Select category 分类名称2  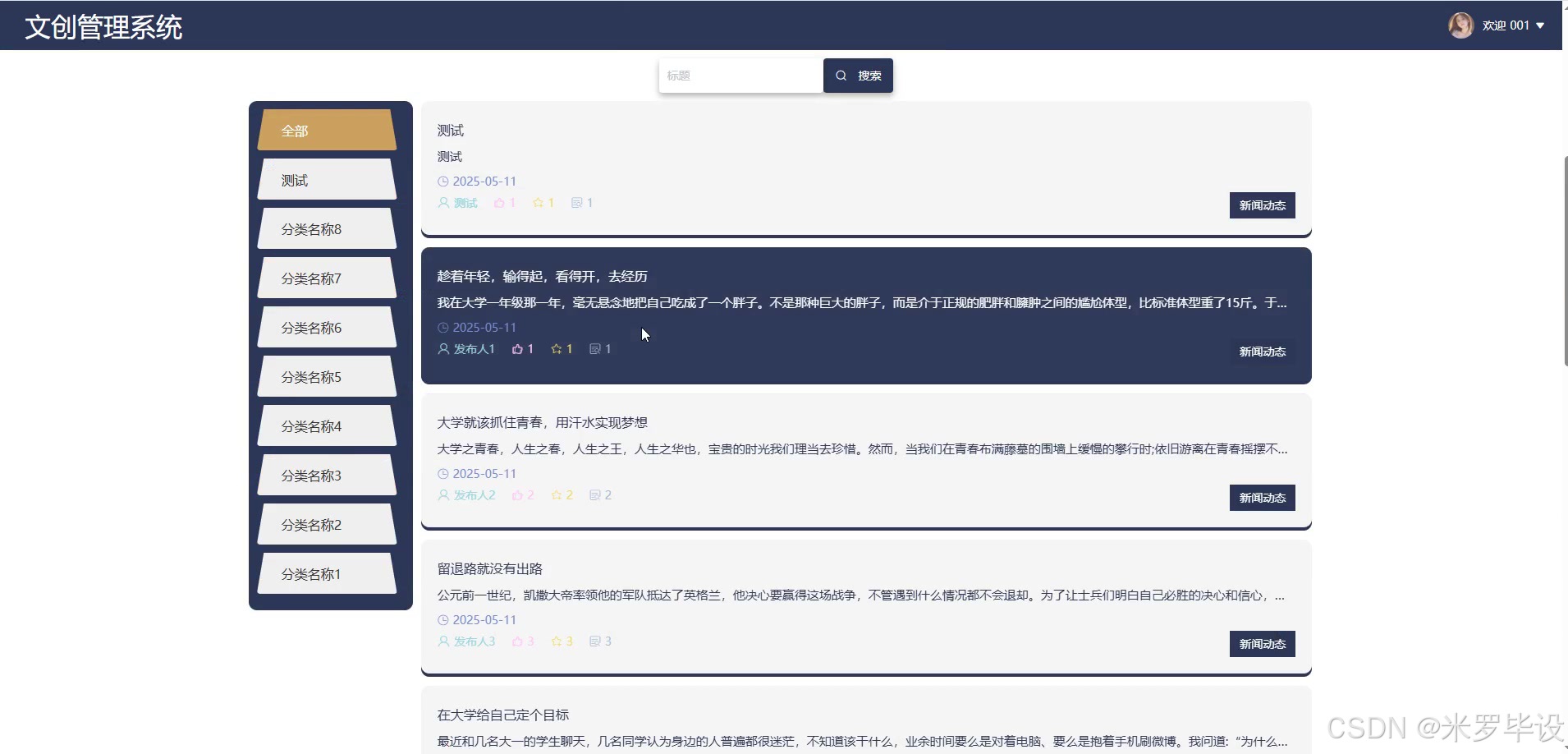point(327,524)
